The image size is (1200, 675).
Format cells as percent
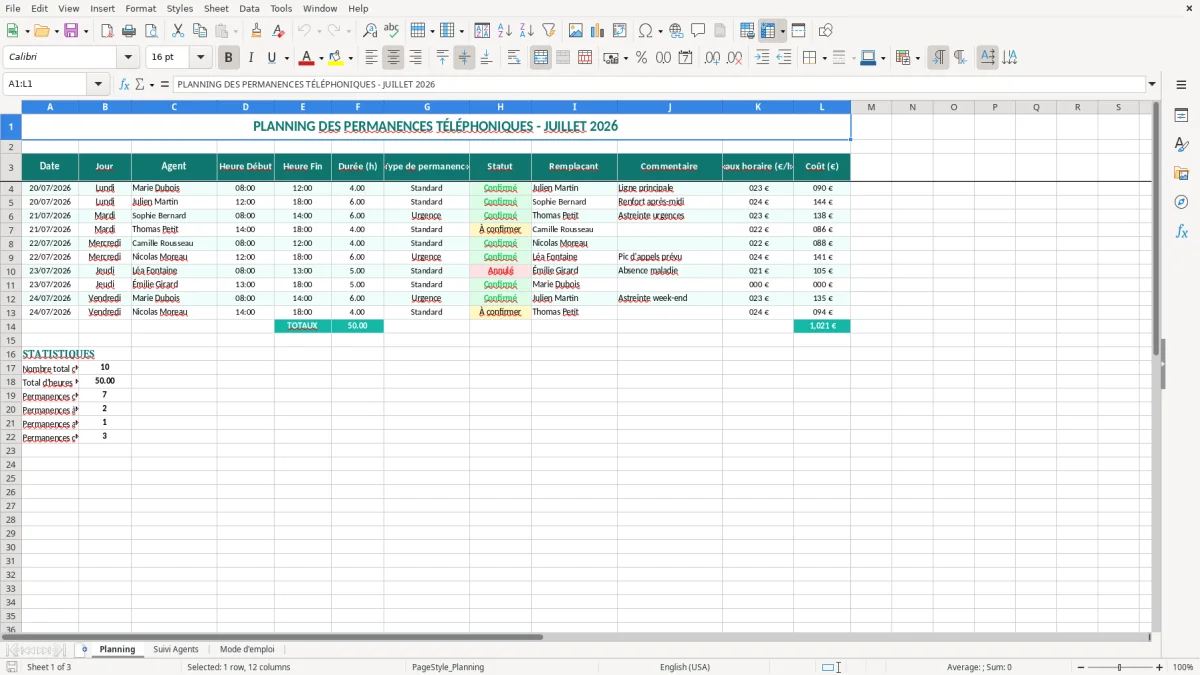(x=641, y=58)
